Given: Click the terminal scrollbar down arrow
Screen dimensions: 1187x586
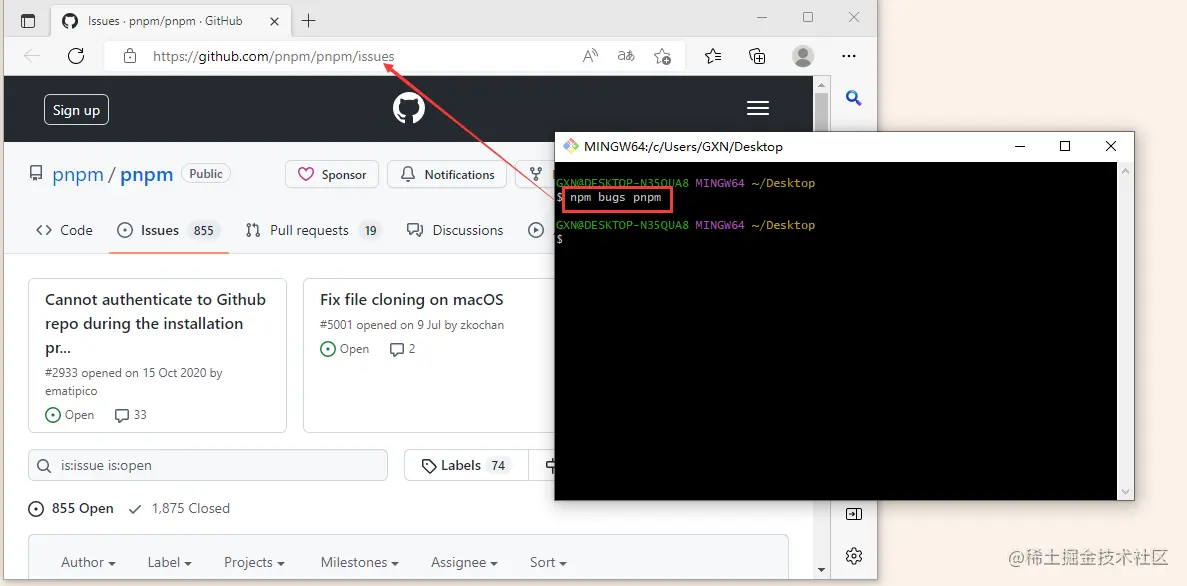Looking at the screenshot, I should click(x=1126, y=492).
